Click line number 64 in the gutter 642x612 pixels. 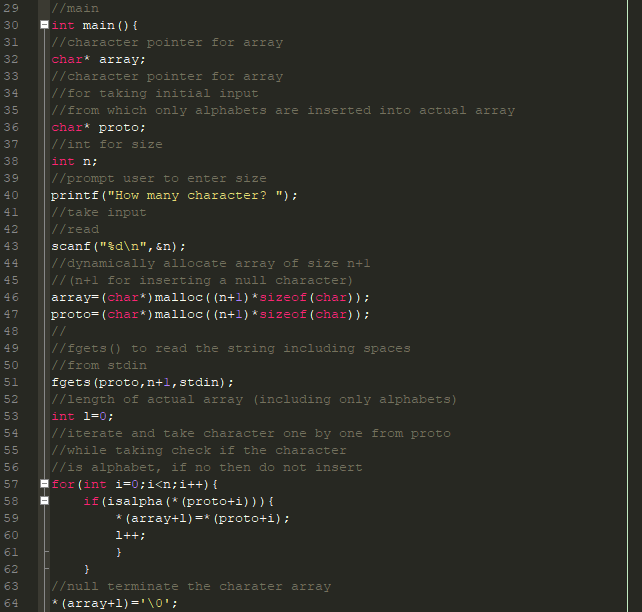(x=13, y=603)
